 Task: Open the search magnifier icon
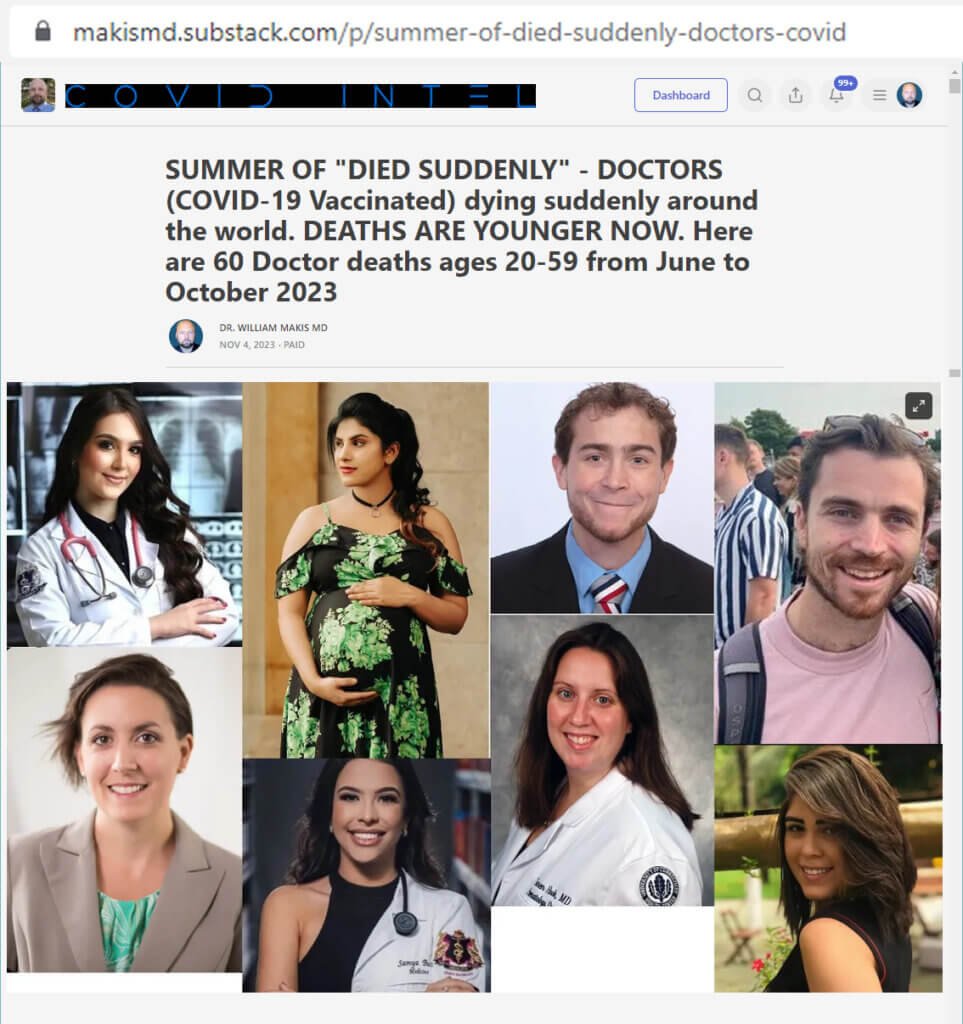point(755,95)
